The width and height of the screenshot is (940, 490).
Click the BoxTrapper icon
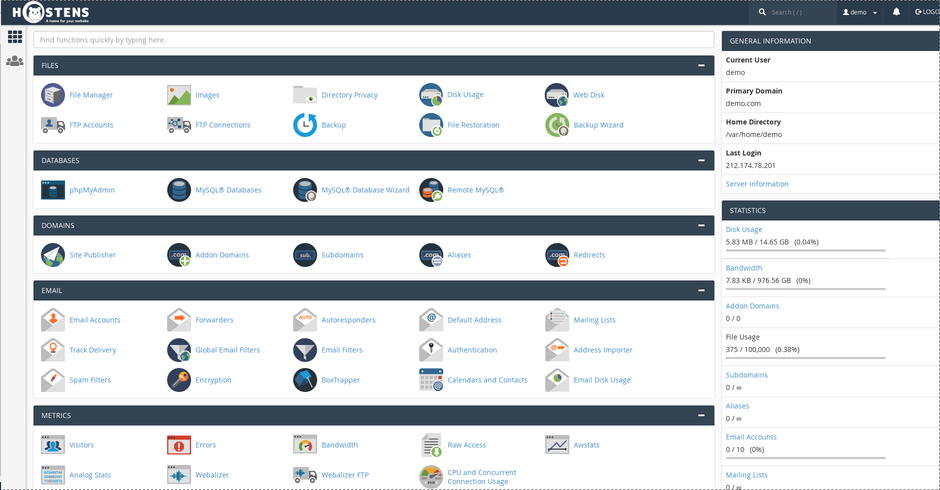click(x=305, y=380)
